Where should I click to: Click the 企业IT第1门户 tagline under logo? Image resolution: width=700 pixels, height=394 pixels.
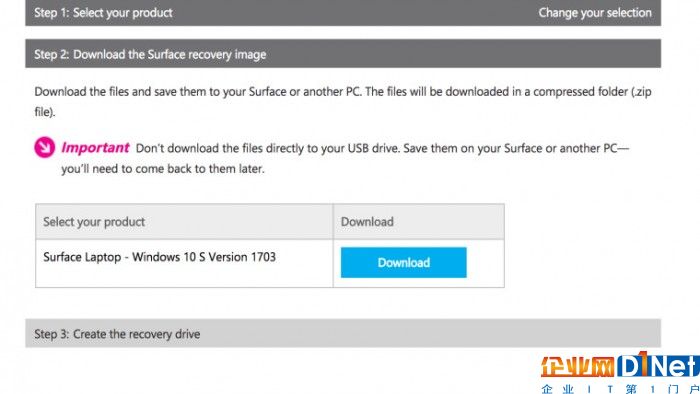click(620, 389)
